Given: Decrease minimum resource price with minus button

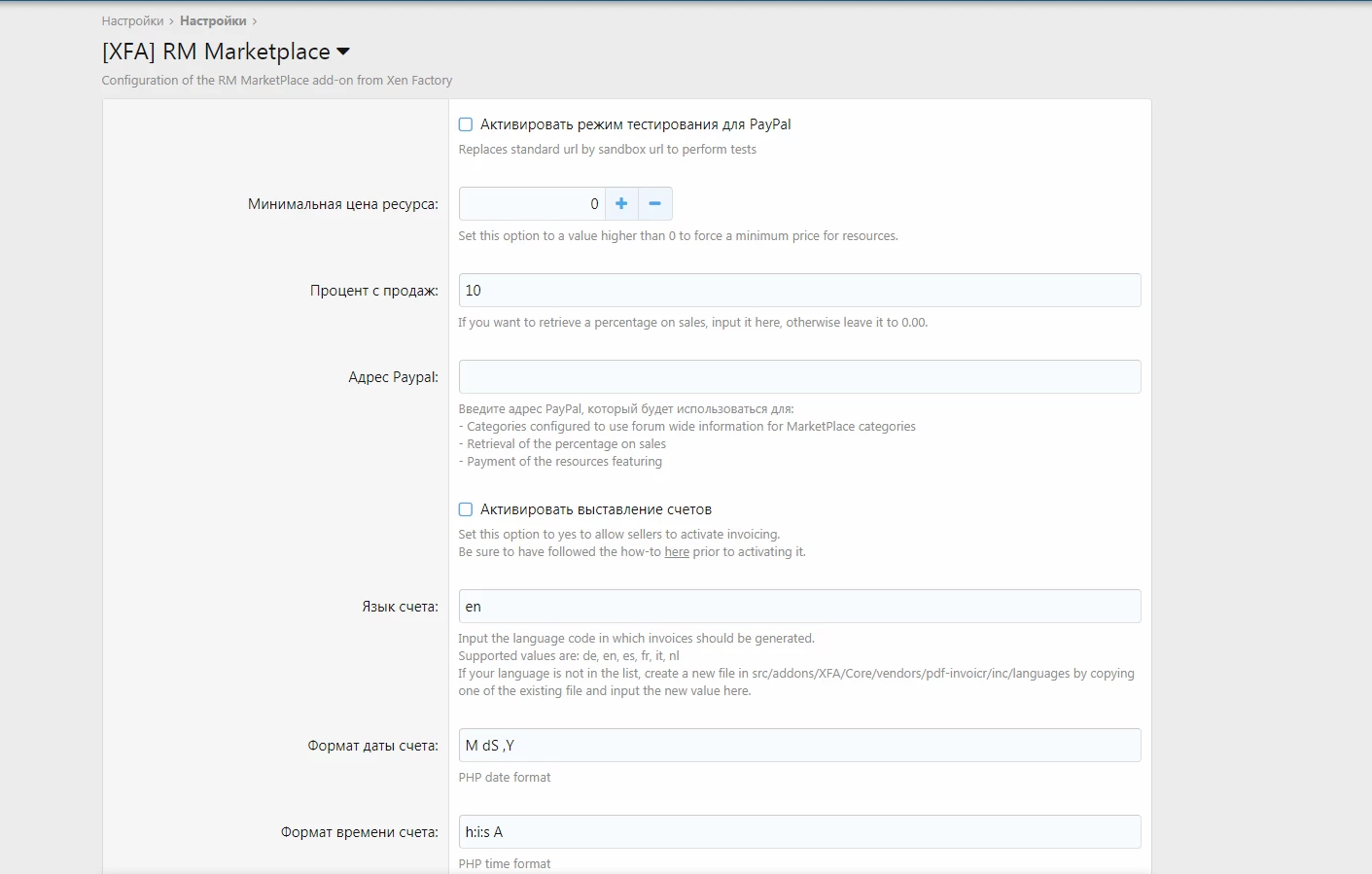Looking at the screenshot, I should coord(655,204).
